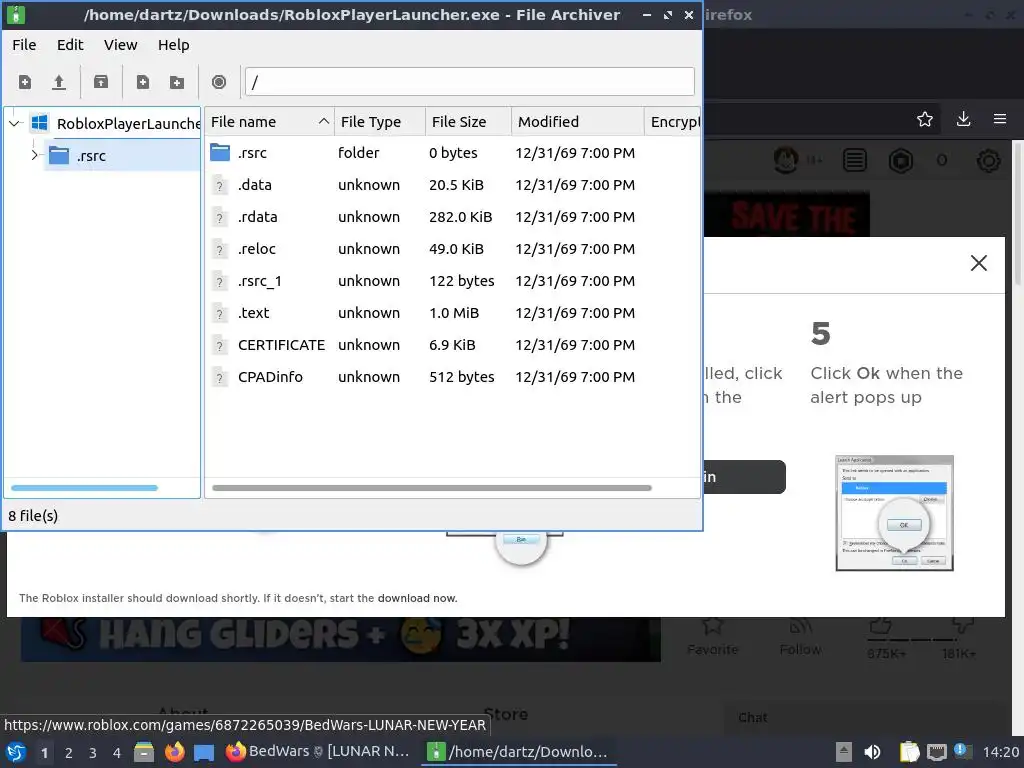Click the archive path input field
The width and height of the screenshot is (1024, 768).
click(x=470, y=82)
